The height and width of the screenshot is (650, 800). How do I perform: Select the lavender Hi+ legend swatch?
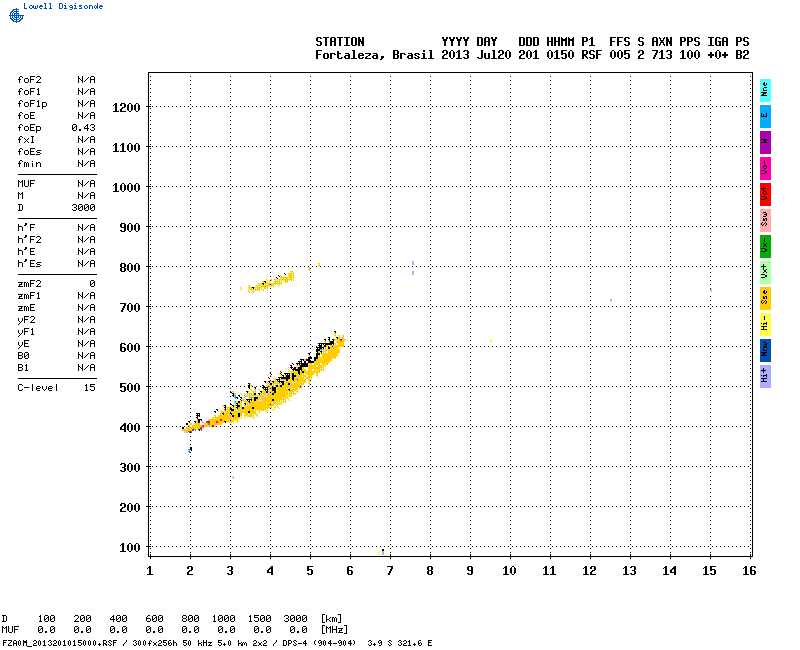pyautogui.click(x=765, y=377)
